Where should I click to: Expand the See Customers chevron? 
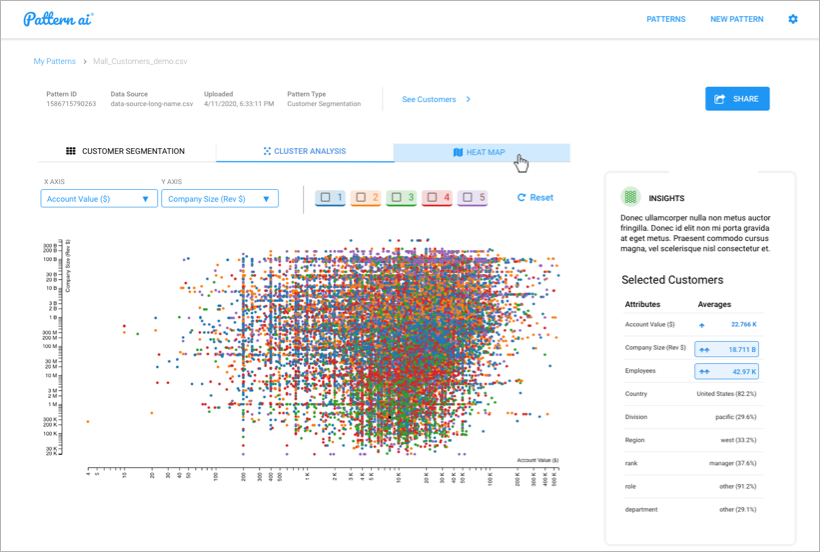pos(468,100)
